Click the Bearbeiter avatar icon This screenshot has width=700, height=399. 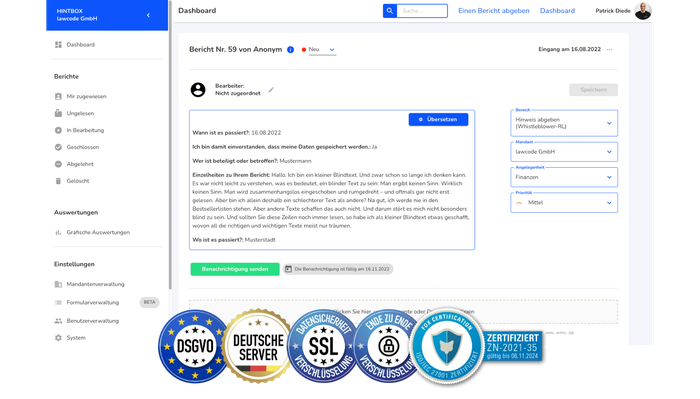click(198, 90)
